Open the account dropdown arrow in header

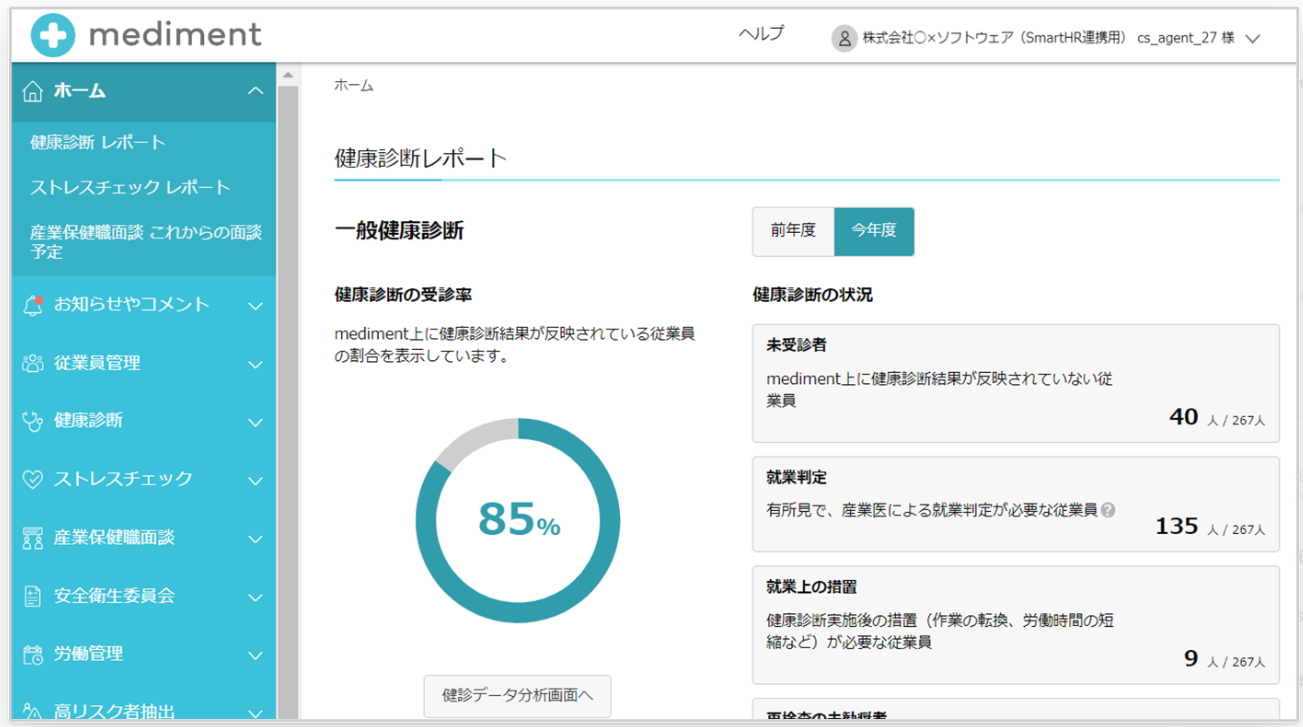point(1252,39)
